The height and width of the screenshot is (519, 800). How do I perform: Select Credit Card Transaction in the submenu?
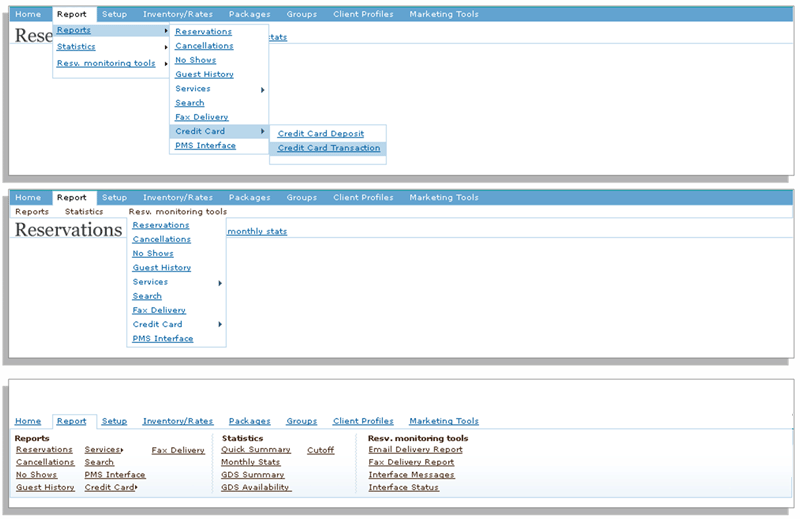click(x=328, y=148)
